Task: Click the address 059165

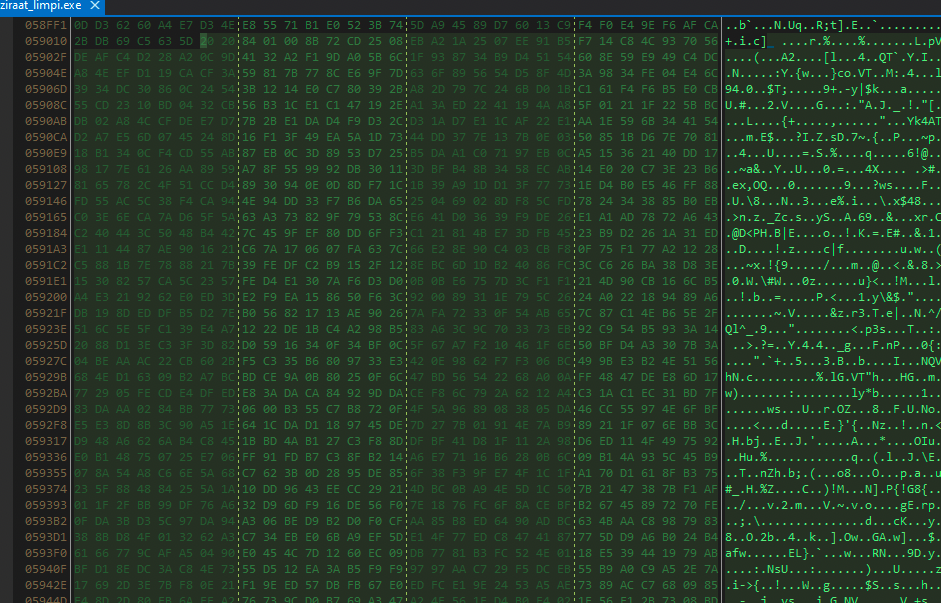Action: [x=46, y=217]
